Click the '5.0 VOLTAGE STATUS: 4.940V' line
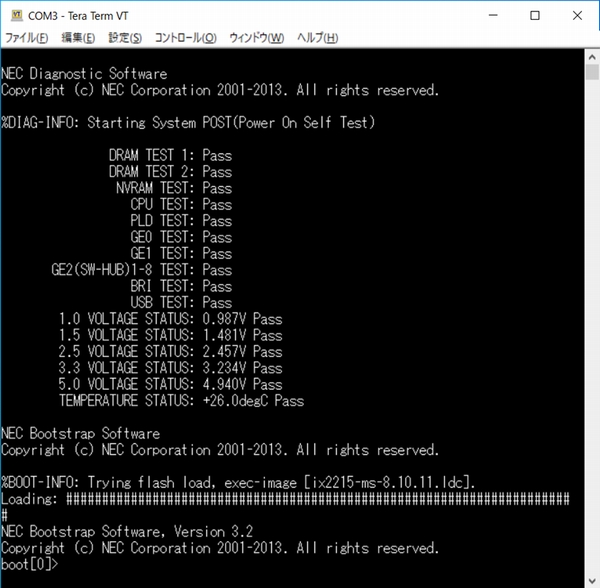 pyautogui.click(x=171, y=384)
